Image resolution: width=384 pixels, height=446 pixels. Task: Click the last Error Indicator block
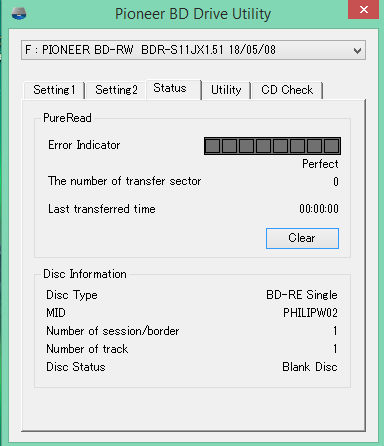coord(332,146)
